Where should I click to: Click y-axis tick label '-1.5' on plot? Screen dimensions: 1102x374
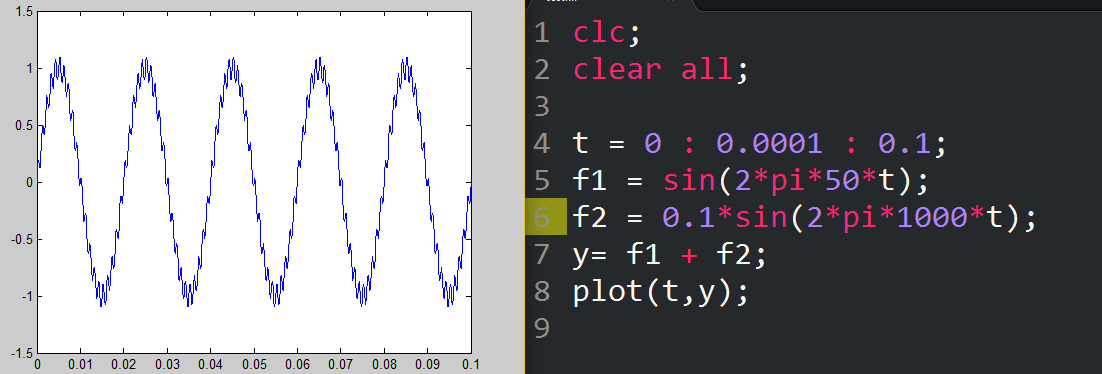click(x=21, y=353)
